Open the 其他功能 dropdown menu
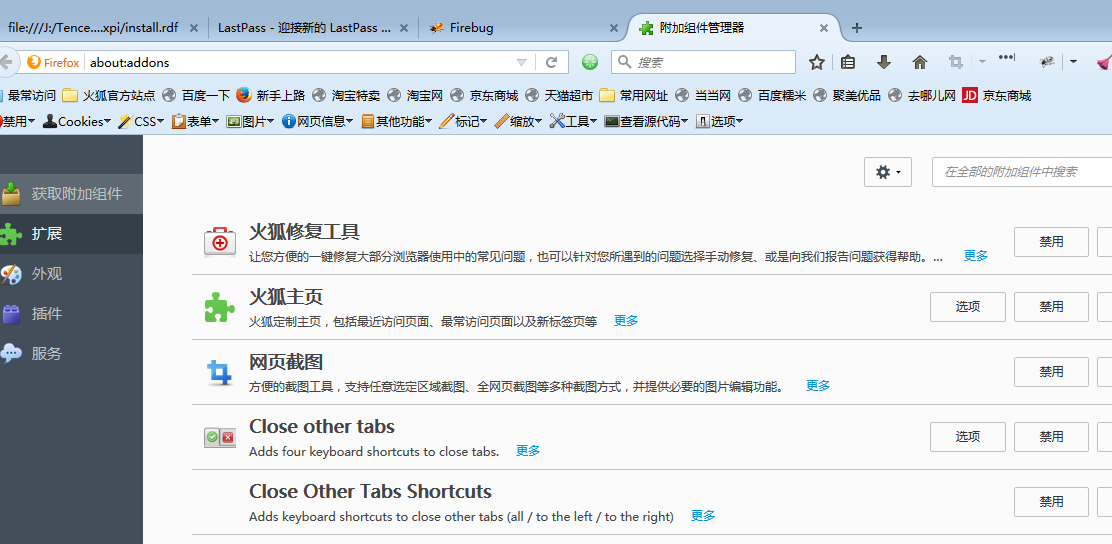Image resolution: width=1112 pixels, height=544 pixels. 396,121
